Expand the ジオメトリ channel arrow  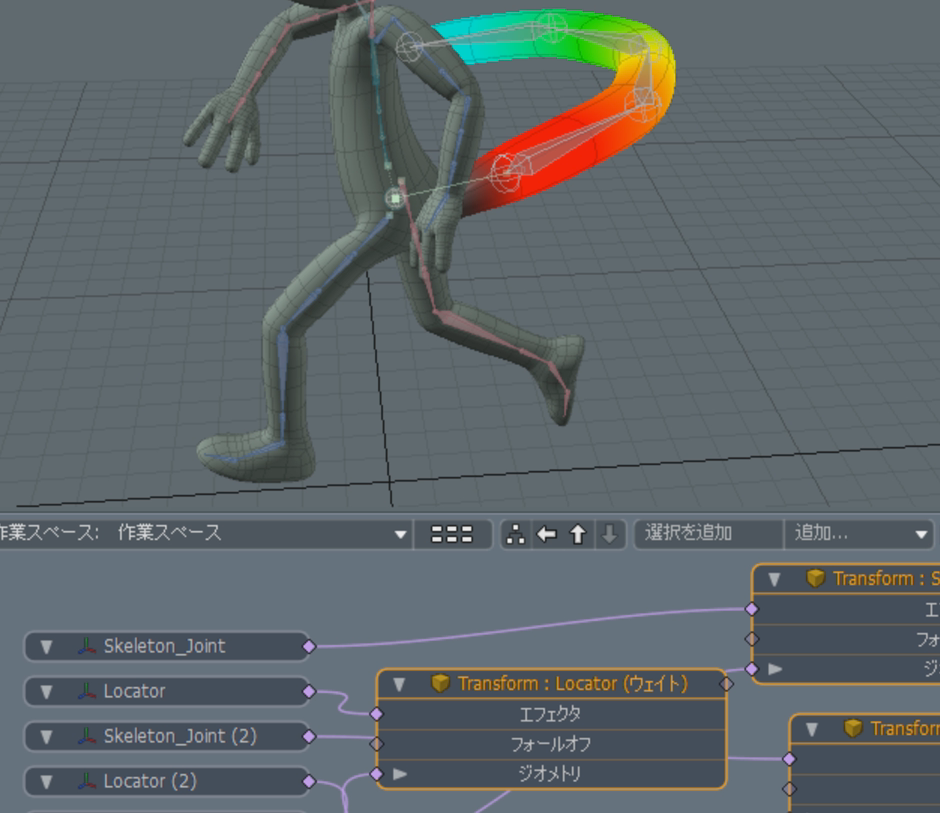click(x=400, y=774)
